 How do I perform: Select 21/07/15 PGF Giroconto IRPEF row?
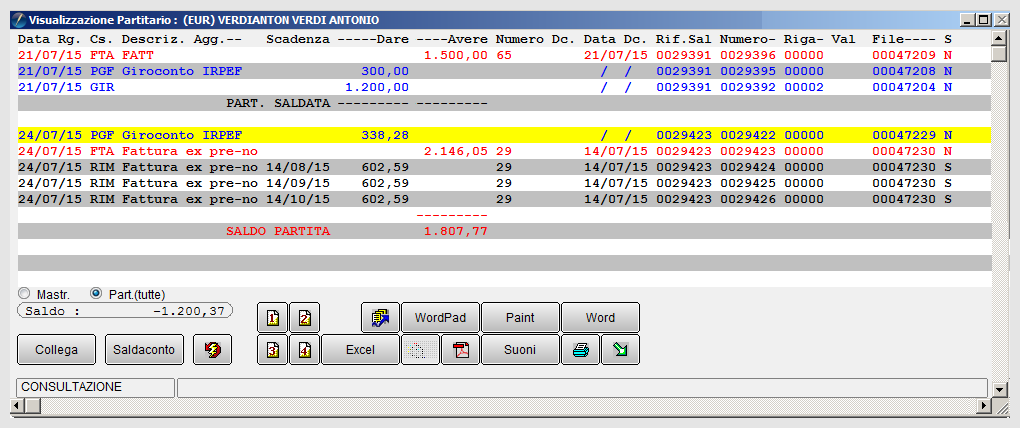[x=504, y=71]
